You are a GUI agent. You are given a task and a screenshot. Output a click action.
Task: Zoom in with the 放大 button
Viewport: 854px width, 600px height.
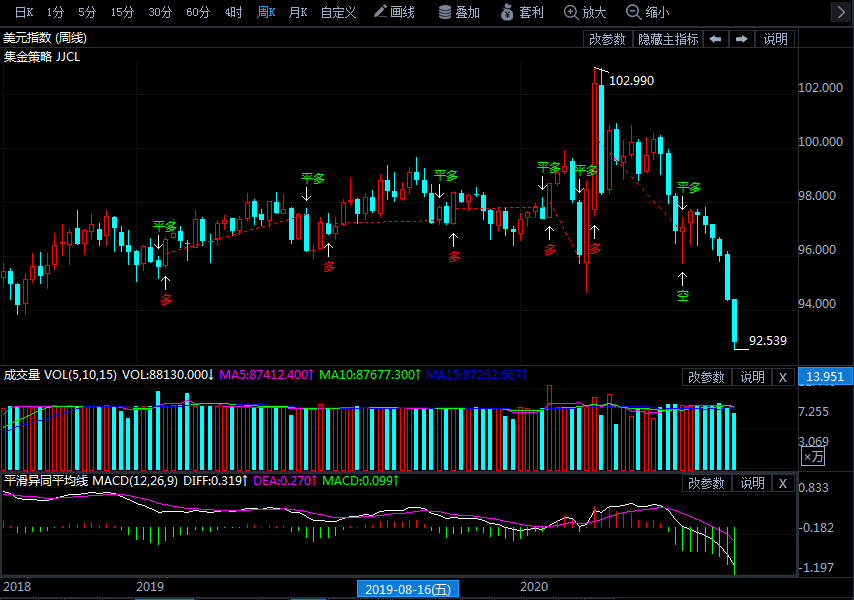coord(585,12)
